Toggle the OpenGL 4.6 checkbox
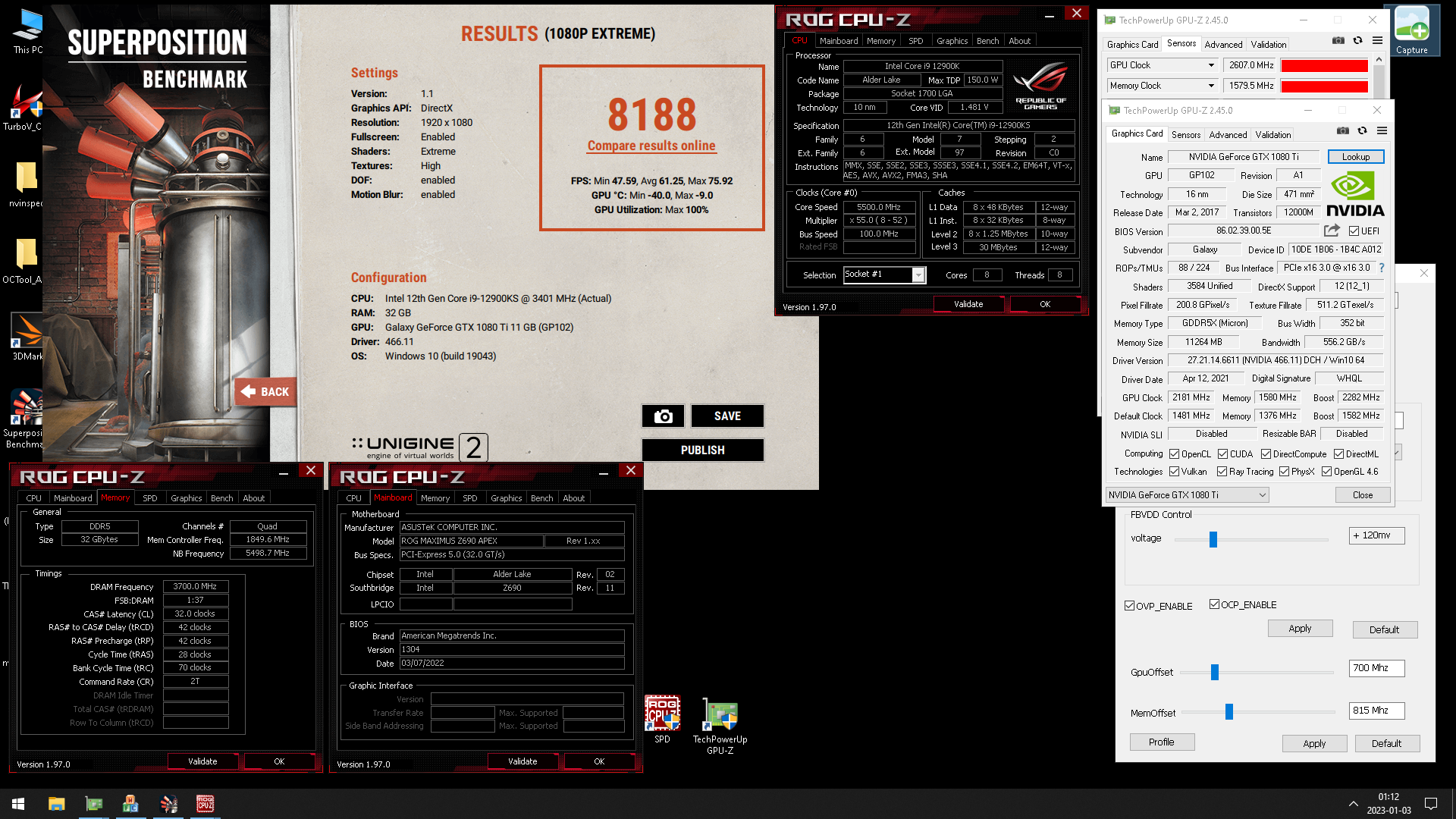Image resolution: width=1456 pixels, height=819 pixels. click(x=1327, y=472)
